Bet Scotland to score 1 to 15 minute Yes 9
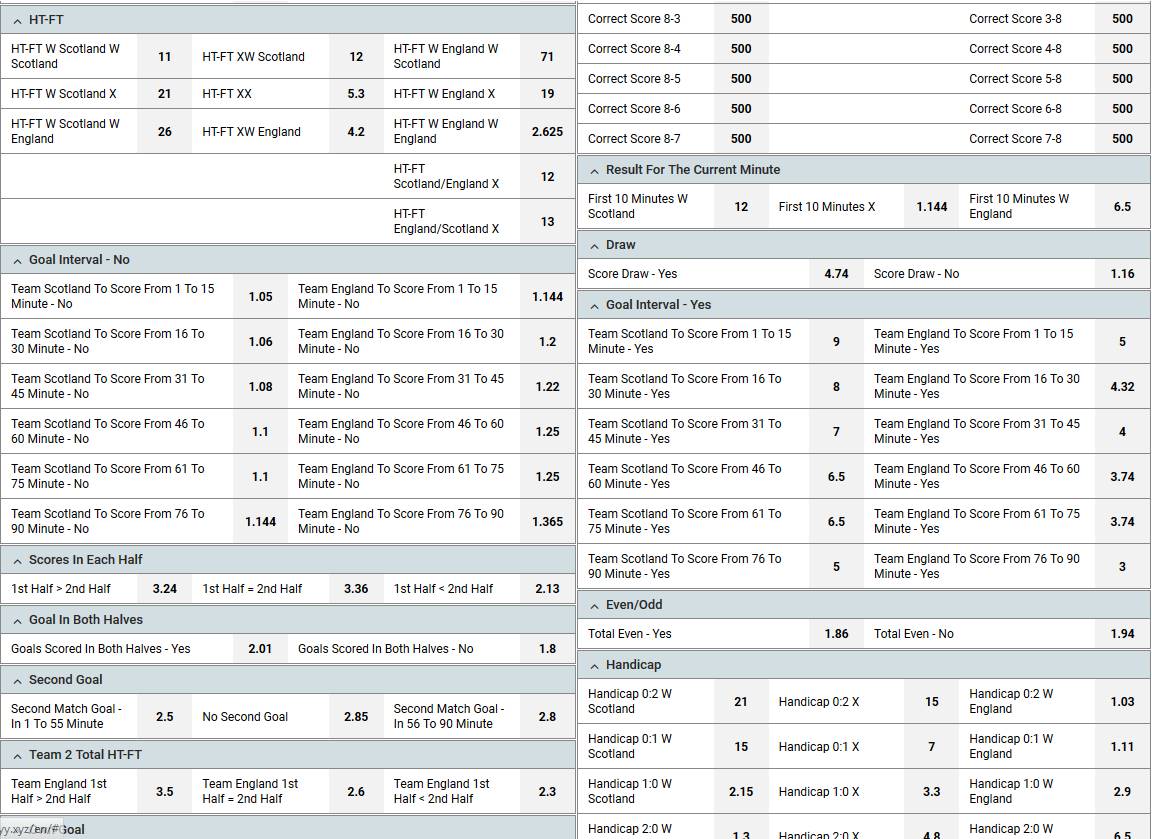1152x839 pixels. [836, 342]
